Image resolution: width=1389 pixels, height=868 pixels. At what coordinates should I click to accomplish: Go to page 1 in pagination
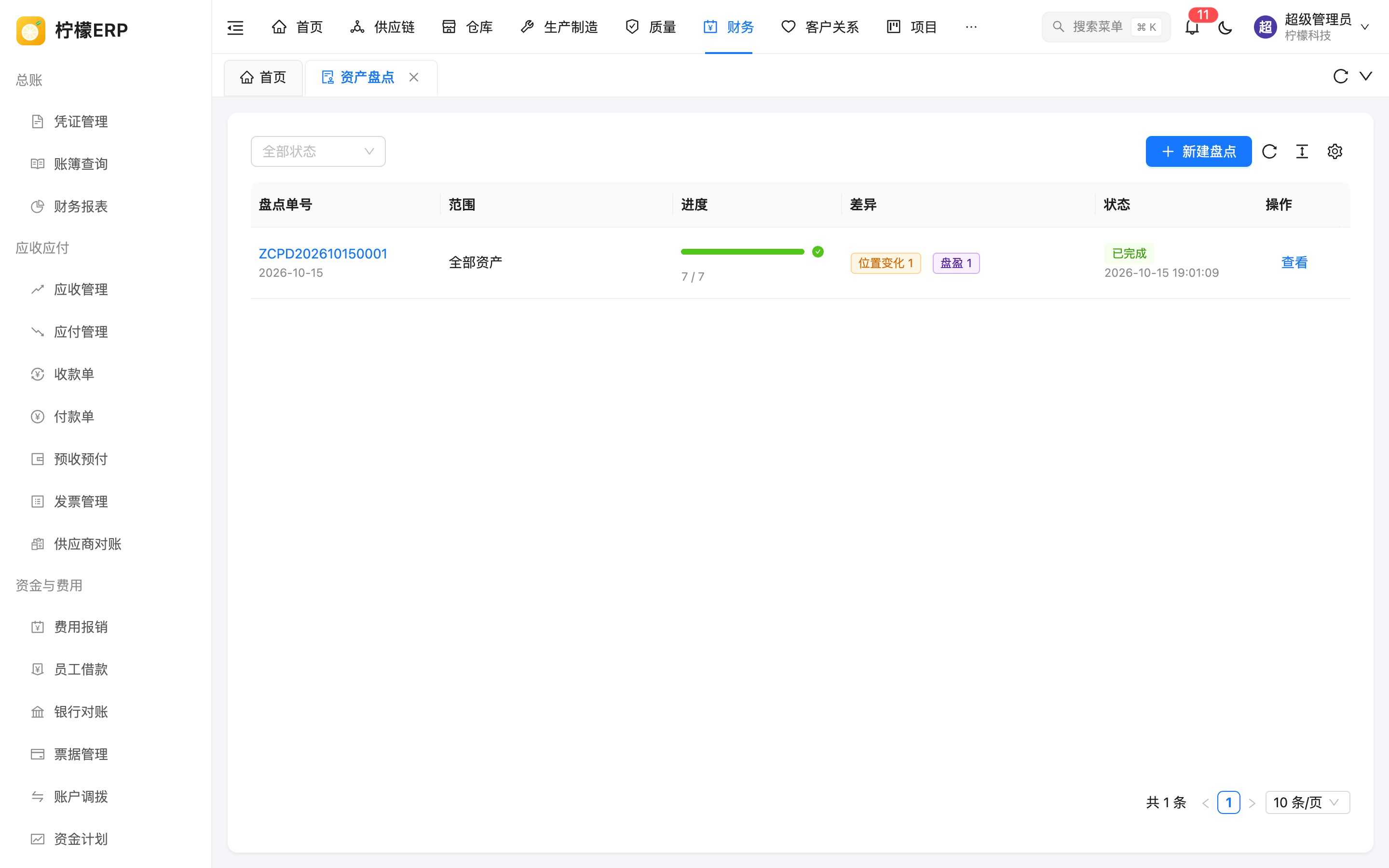click(1228, 802)
